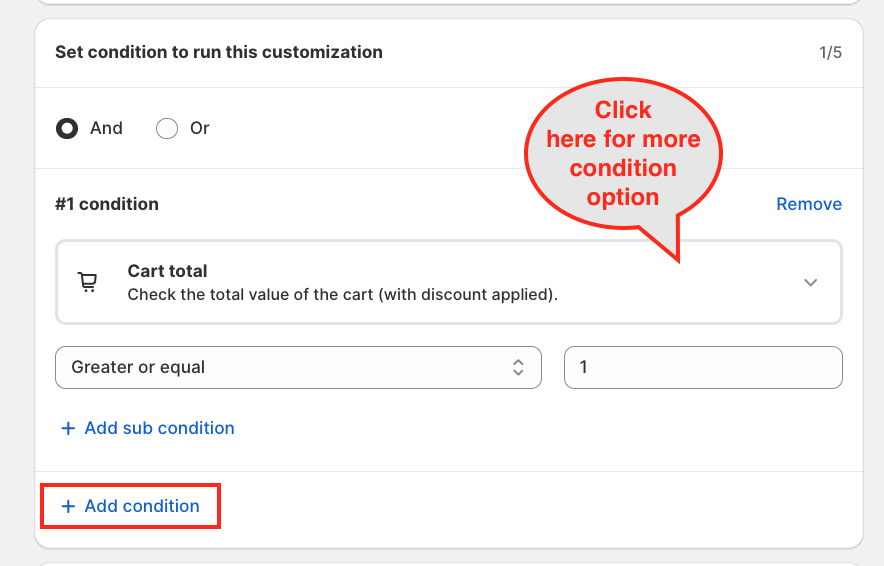Click the Or option label
Screen dimensions: 884x566
point(200,129)
